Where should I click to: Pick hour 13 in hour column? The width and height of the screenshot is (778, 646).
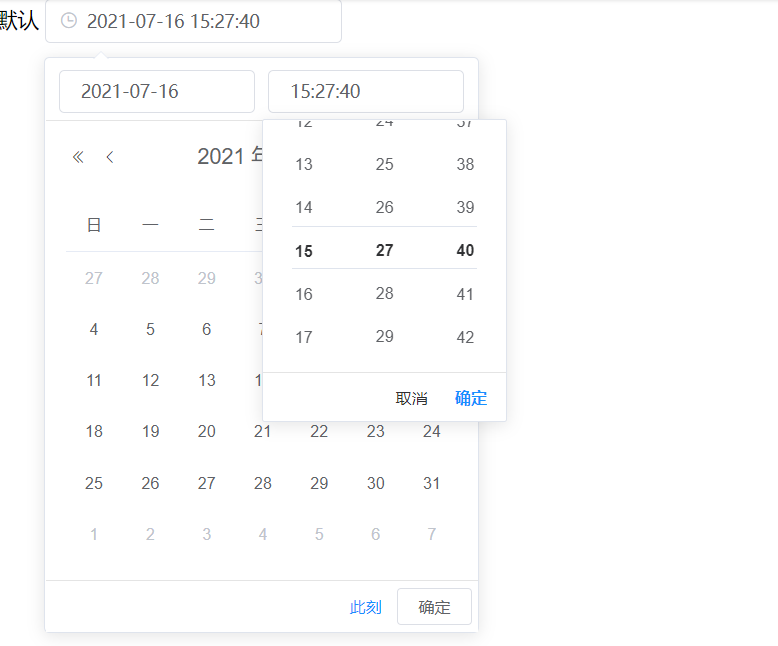point(304,164)
